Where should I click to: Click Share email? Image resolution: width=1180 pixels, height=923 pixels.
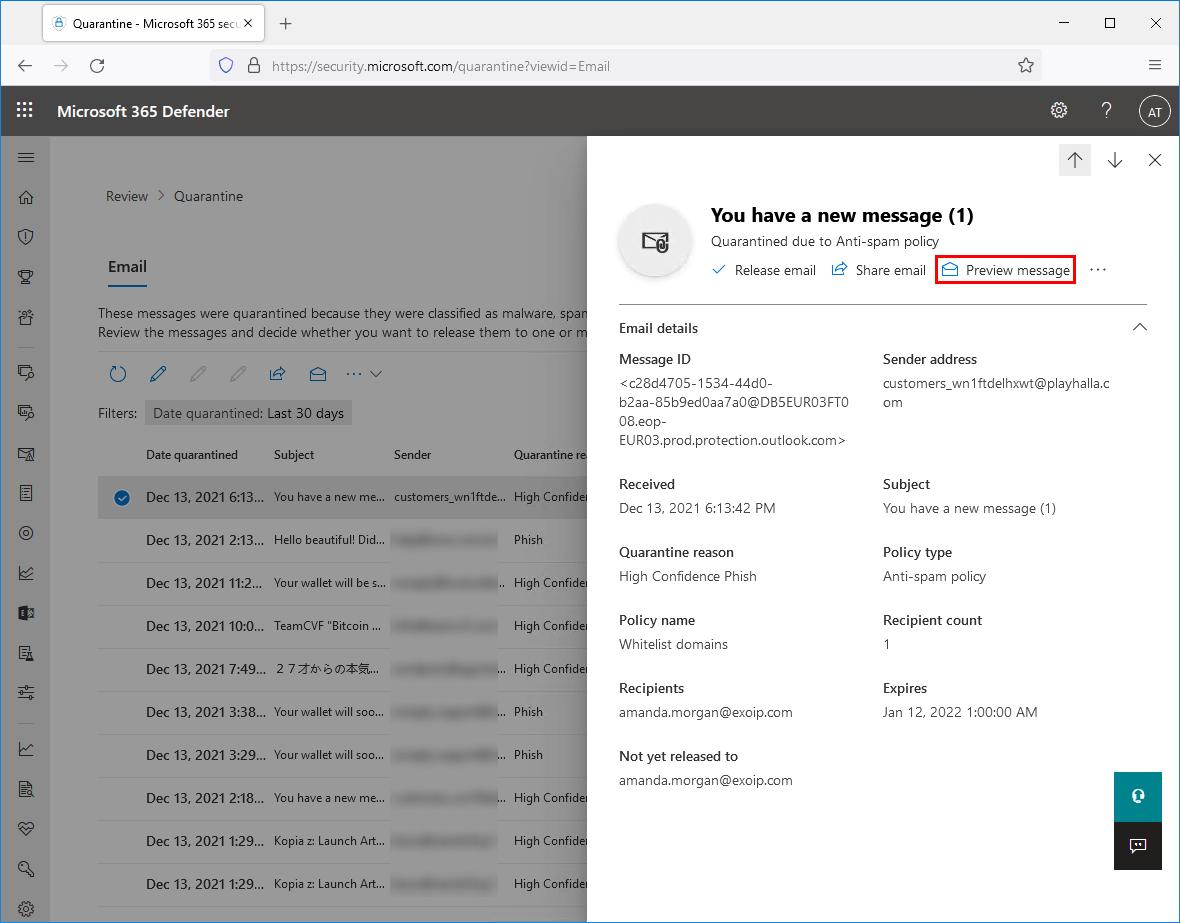tap(878, 270)
